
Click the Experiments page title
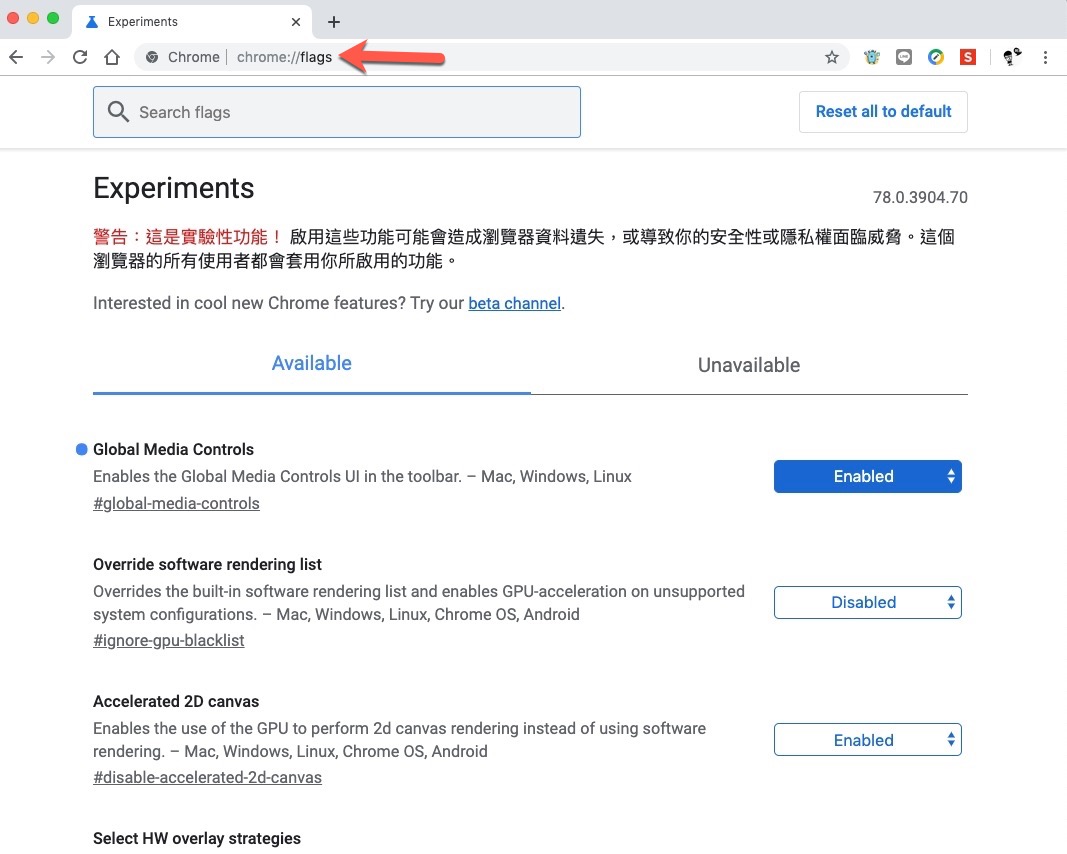[174, 188]
